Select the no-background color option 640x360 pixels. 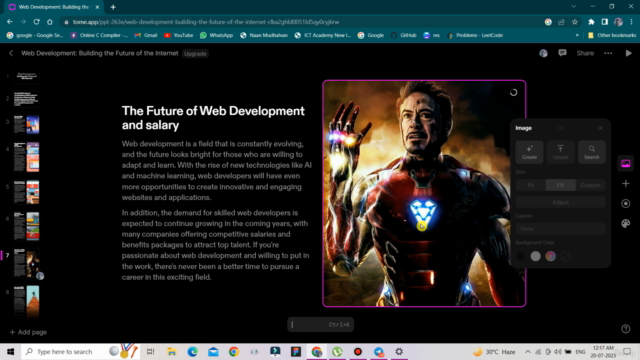(566, 256)
